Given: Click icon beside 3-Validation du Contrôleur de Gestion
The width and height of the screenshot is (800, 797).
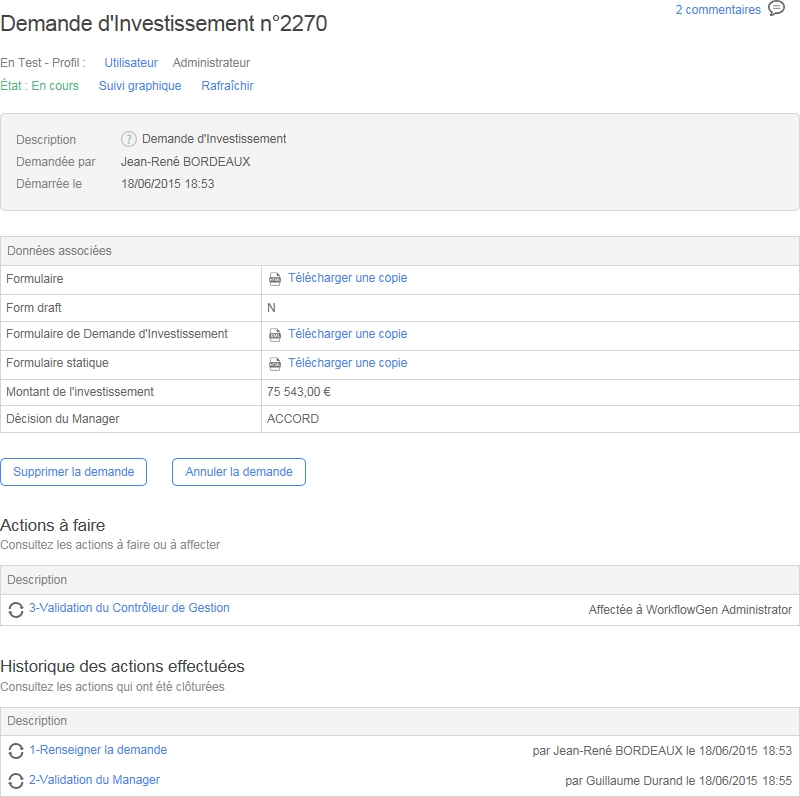Looking at the screenshot, I should coord(16,609).
